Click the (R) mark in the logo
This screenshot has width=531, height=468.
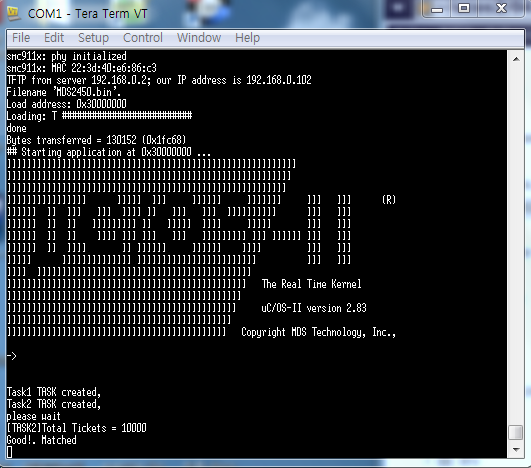tap(389, 200)
